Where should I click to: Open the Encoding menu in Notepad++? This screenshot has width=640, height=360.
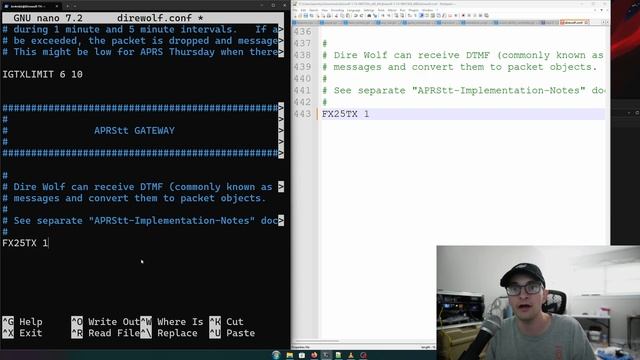pos(337,10)
